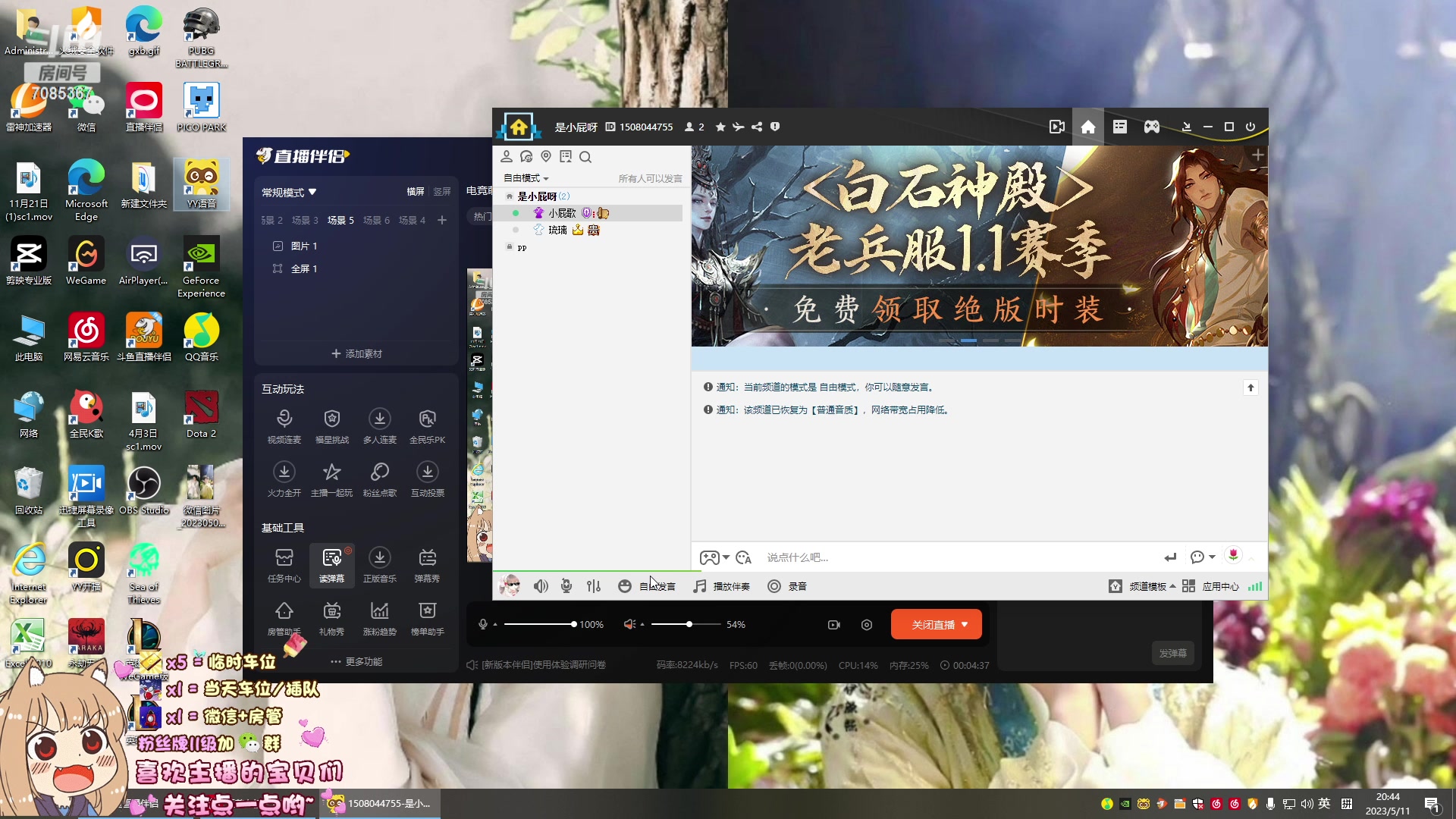Click the YY video live icon in title bar
The height and width of the screenshot is (819, 1456).
1057,127
